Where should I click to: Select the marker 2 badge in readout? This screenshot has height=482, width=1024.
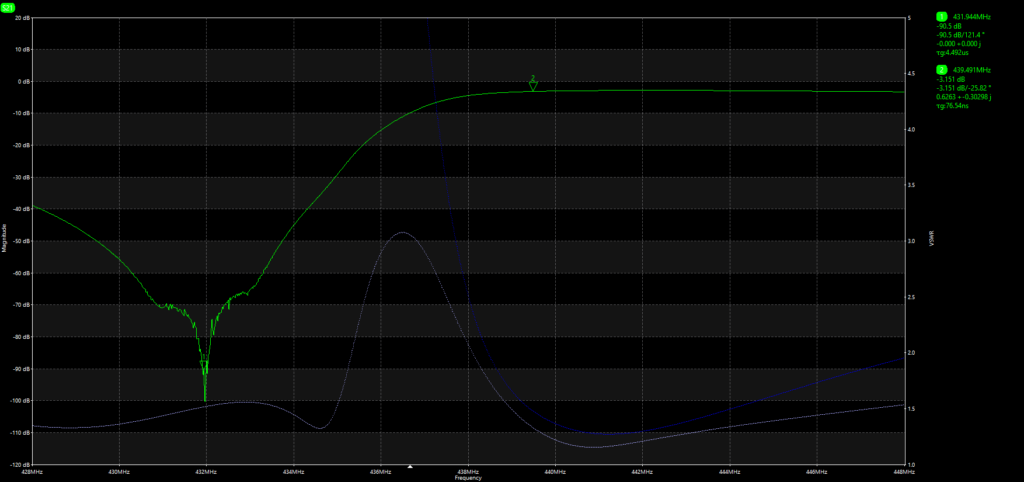pos(940,69)
